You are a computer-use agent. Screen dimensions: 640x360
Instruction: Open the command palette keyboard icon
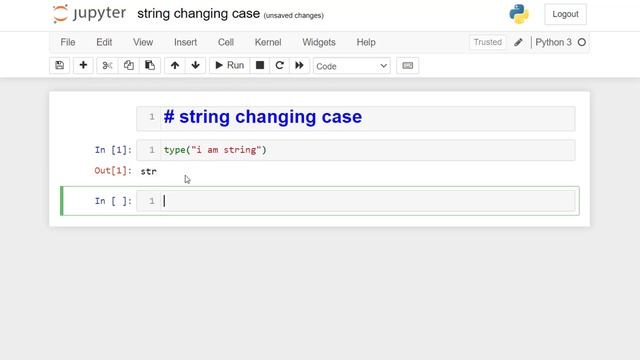click(x=407, y=65)
